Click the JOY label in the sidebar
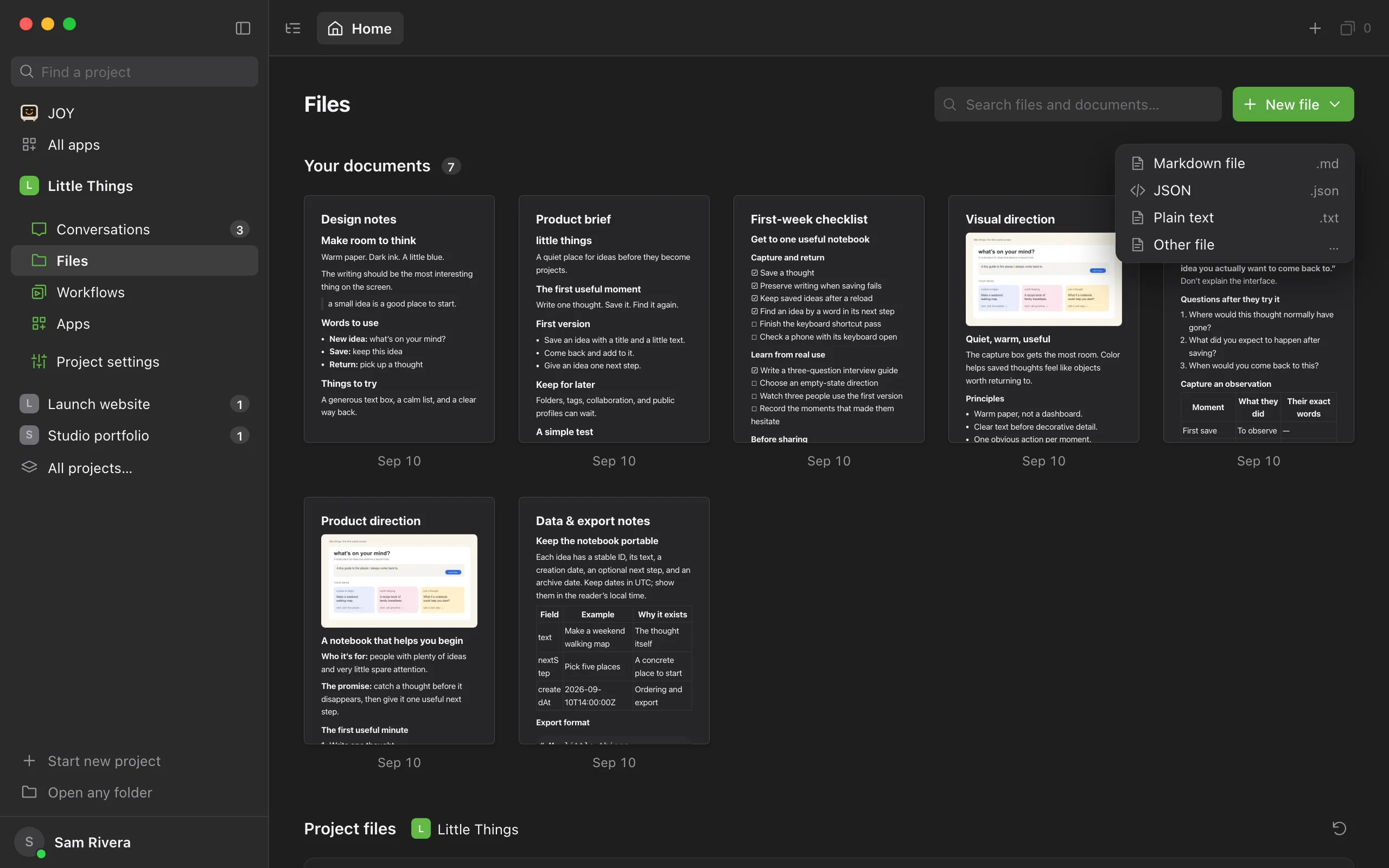The image size is (1389, 868). pos(61,113)
